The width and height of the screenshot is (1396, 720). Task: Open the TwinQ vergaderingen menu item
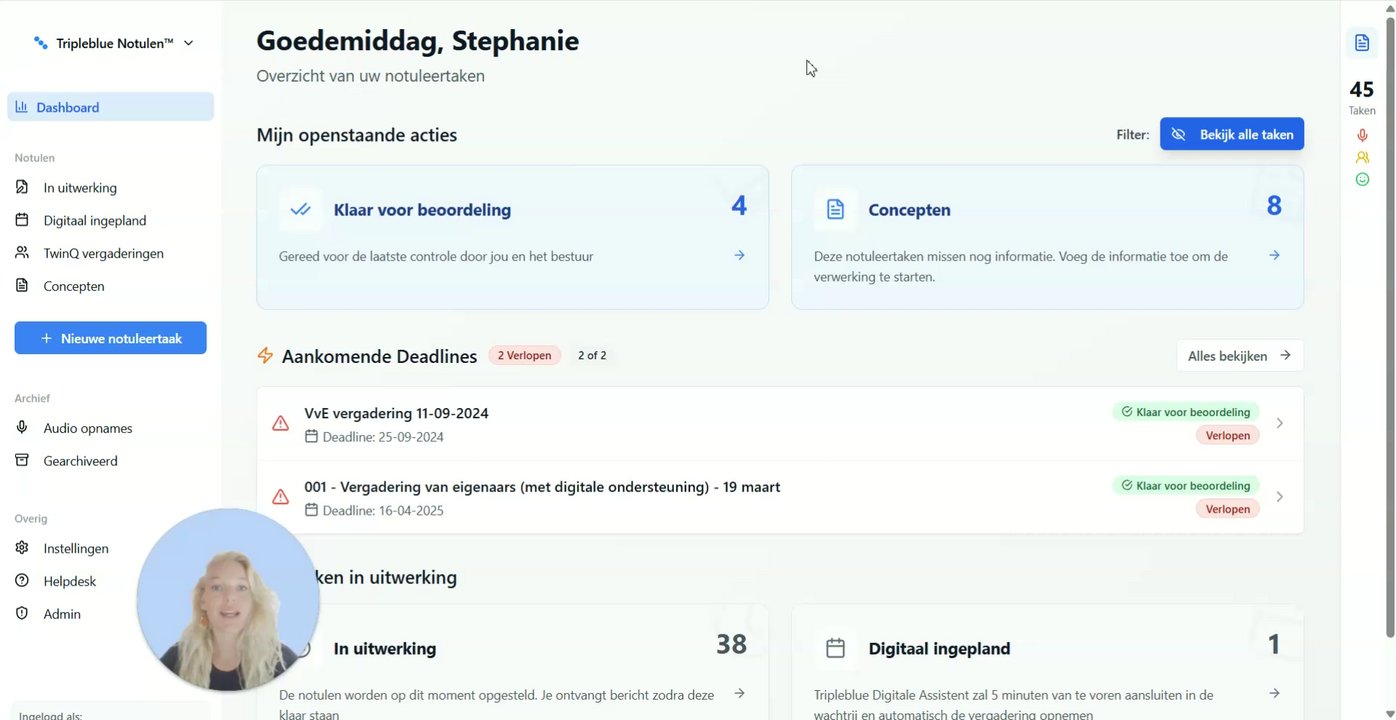coord(103,253)
